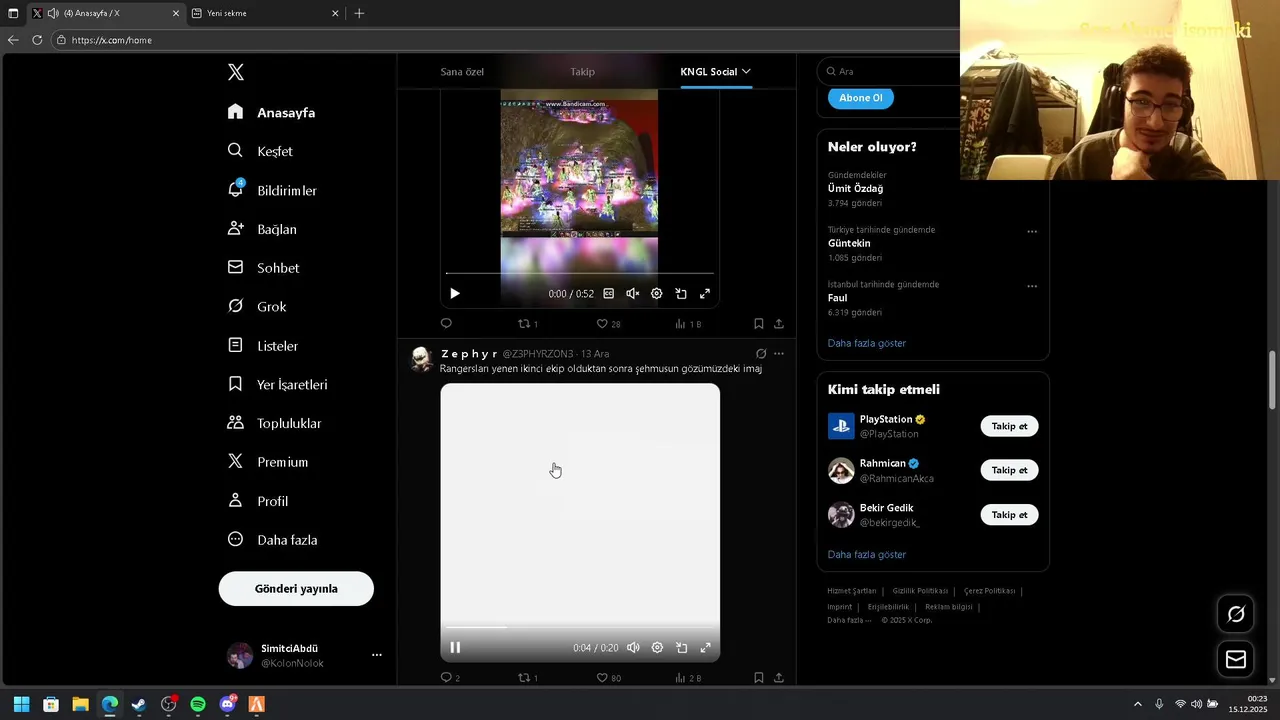Screen dimensions: 1280x720
Task: Reply to the Bandicam video post
Action: [446, 323]
